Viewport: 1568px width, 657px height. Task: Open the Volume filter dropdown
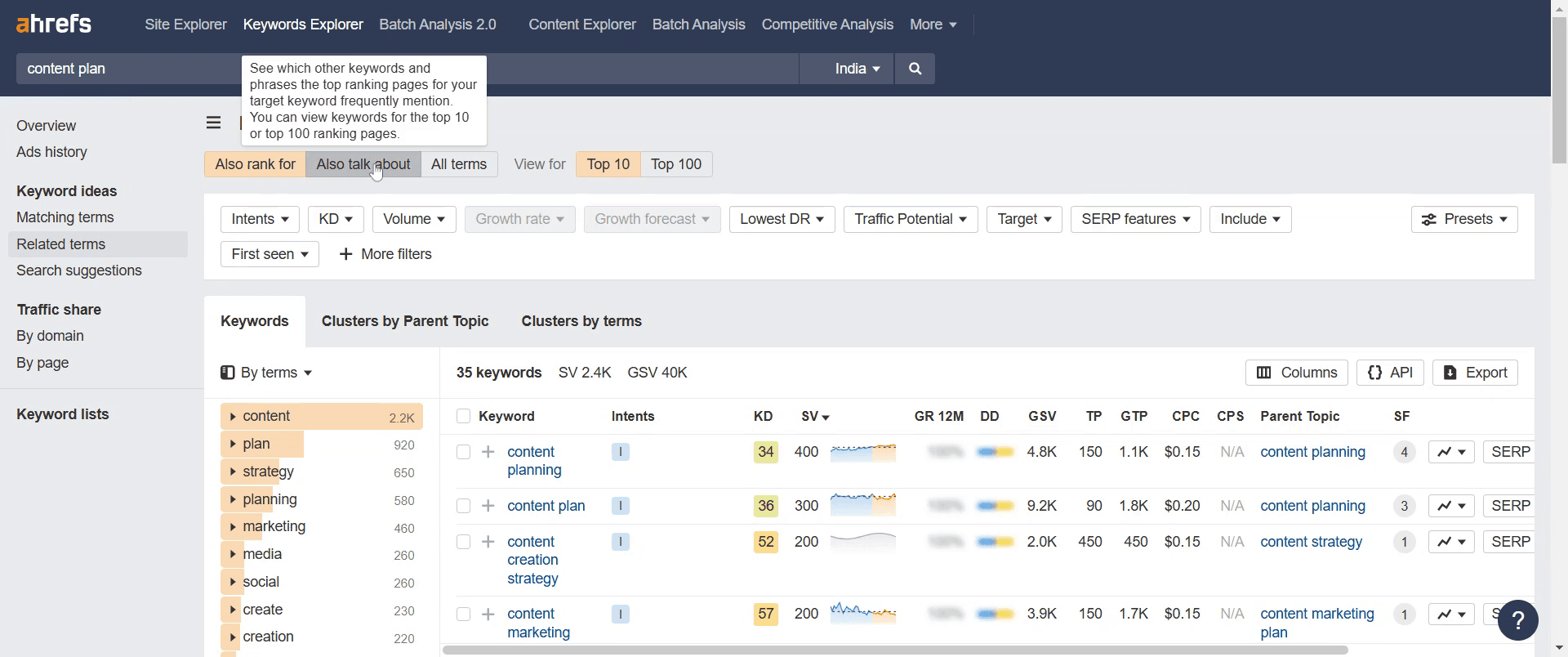(x=414, y=219)
